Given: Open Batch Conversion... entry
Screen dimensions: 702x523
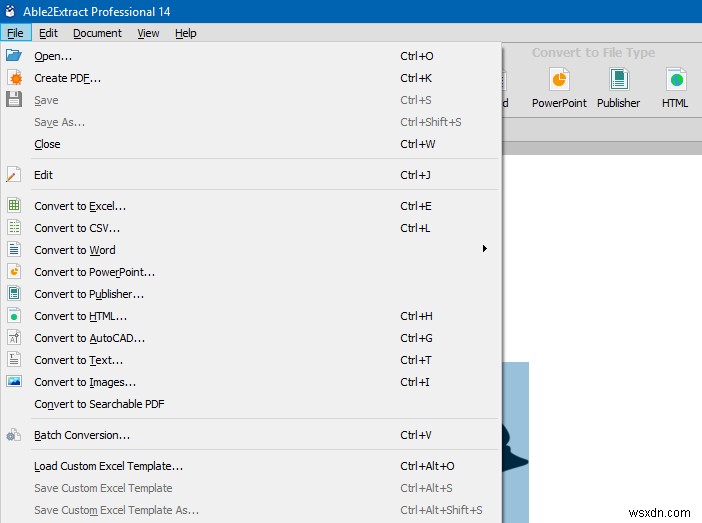Looking at the screenshot, I should 251,435.
